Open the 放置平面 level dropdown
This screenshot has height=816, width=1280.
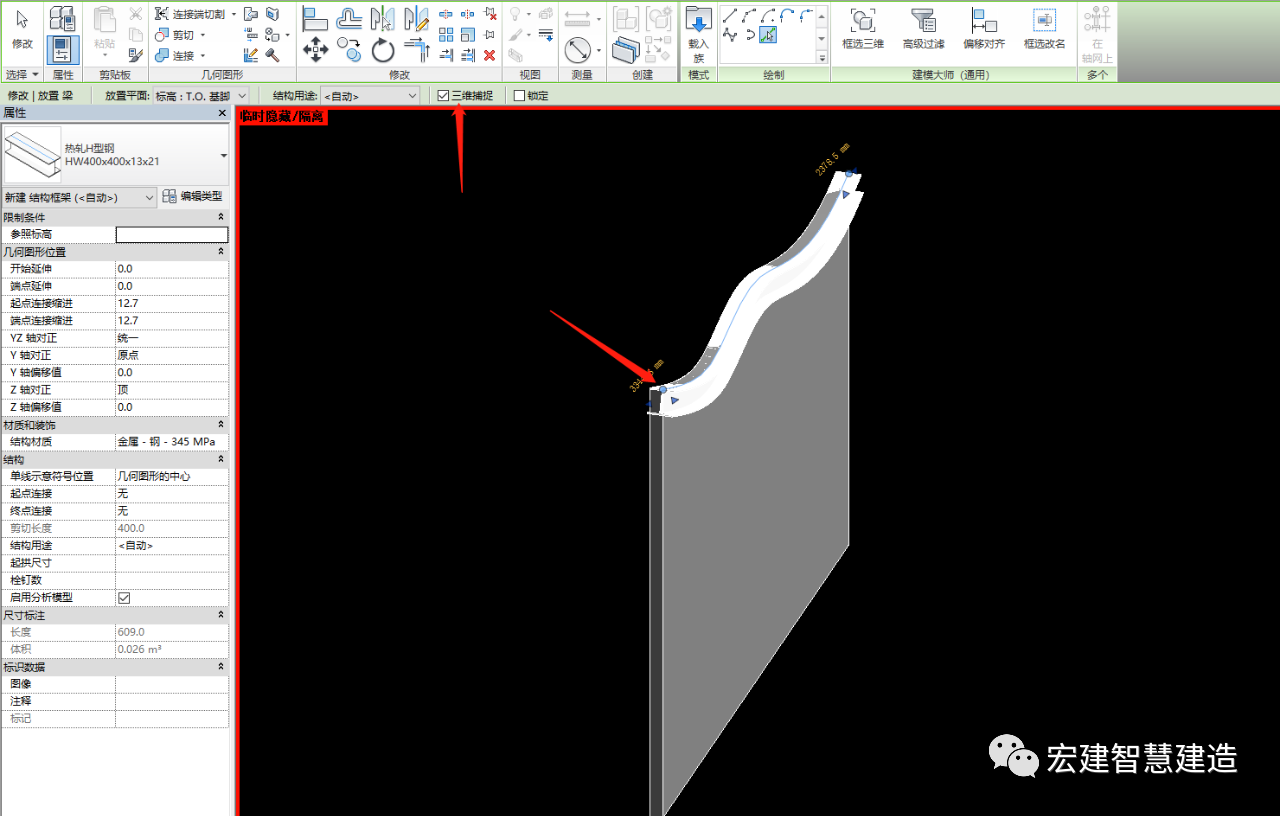coord(201,95)
